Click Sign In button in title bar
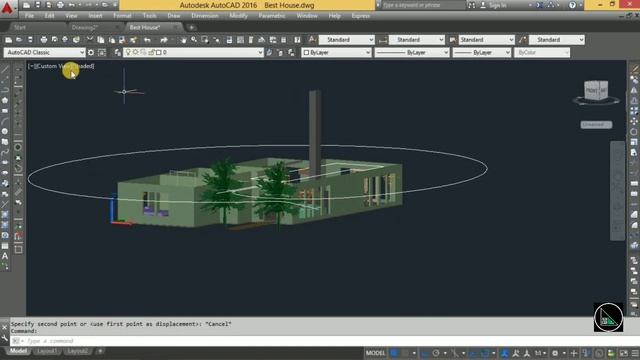Screen dimensions: 640x360 pyautogui.click(x=493, y=5)
